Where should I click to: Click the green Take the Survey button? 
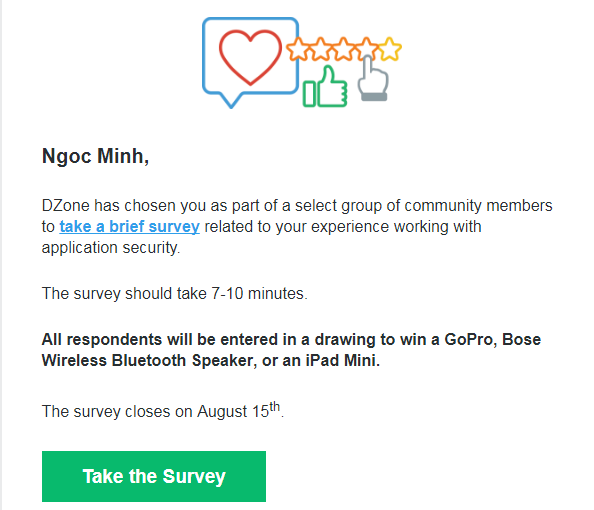[154, 476]
